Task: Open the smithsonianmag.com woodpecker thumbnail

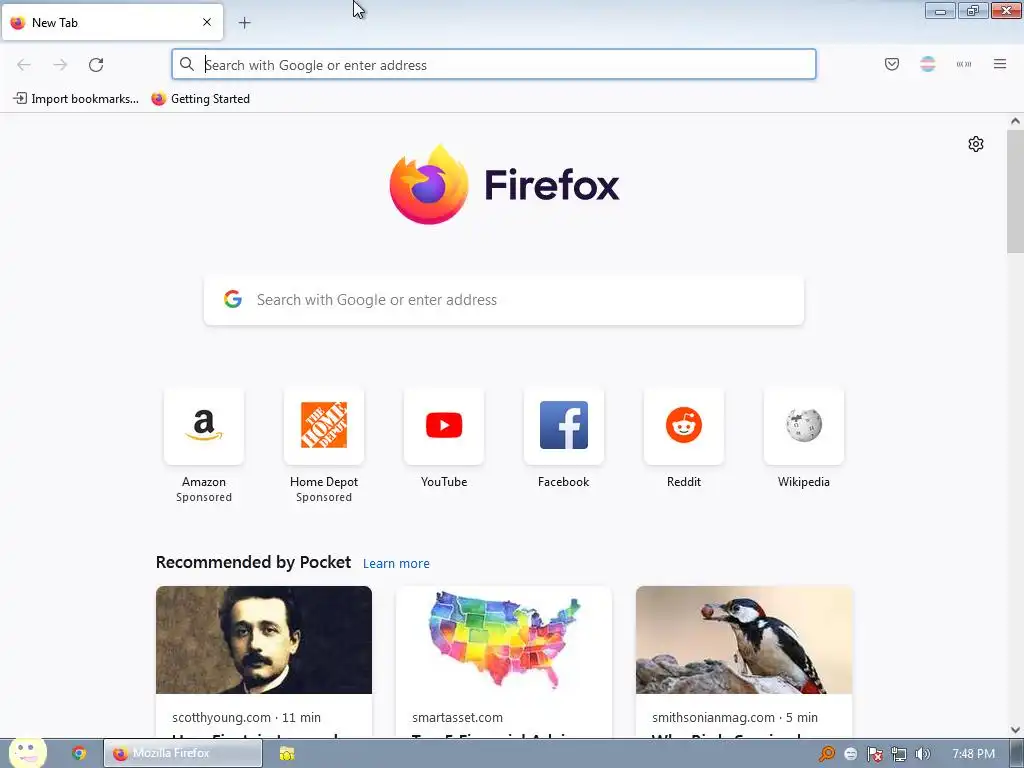Action: [744, 640]
